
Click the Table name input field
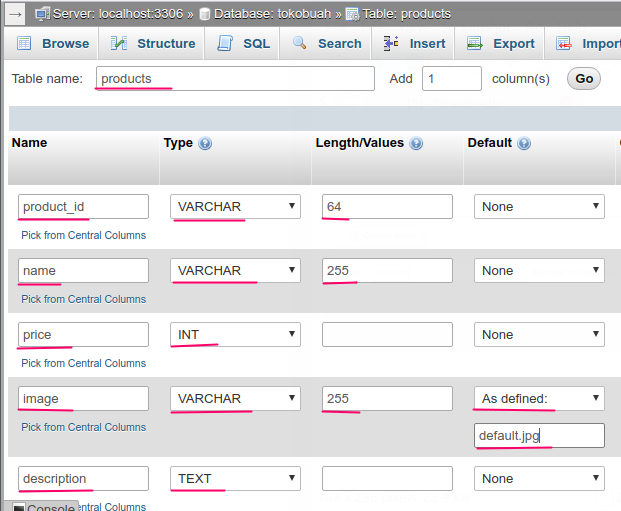(x=236, y=79)
